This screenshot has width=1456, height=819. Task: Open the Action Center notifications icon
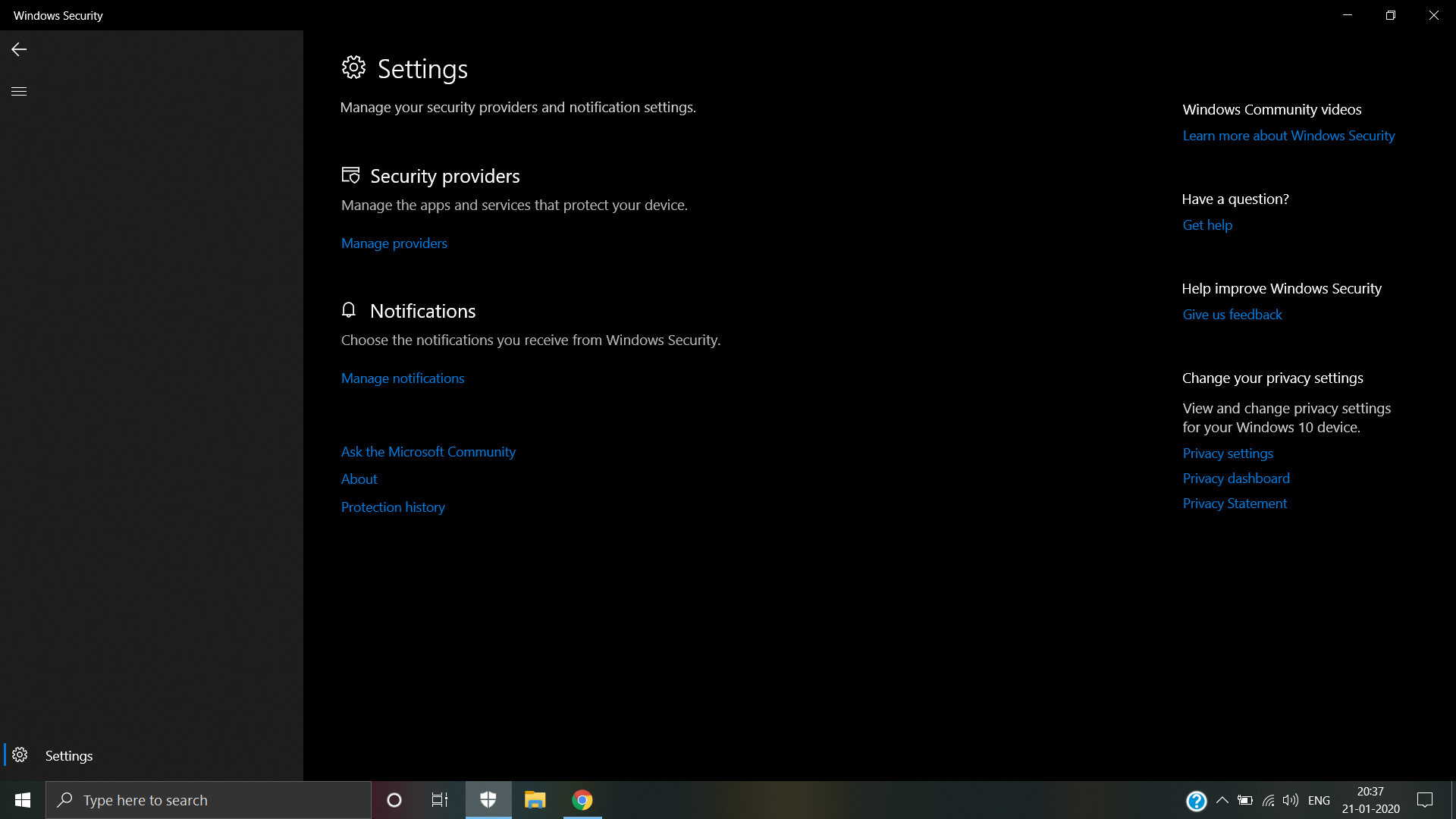[1425, 800]
